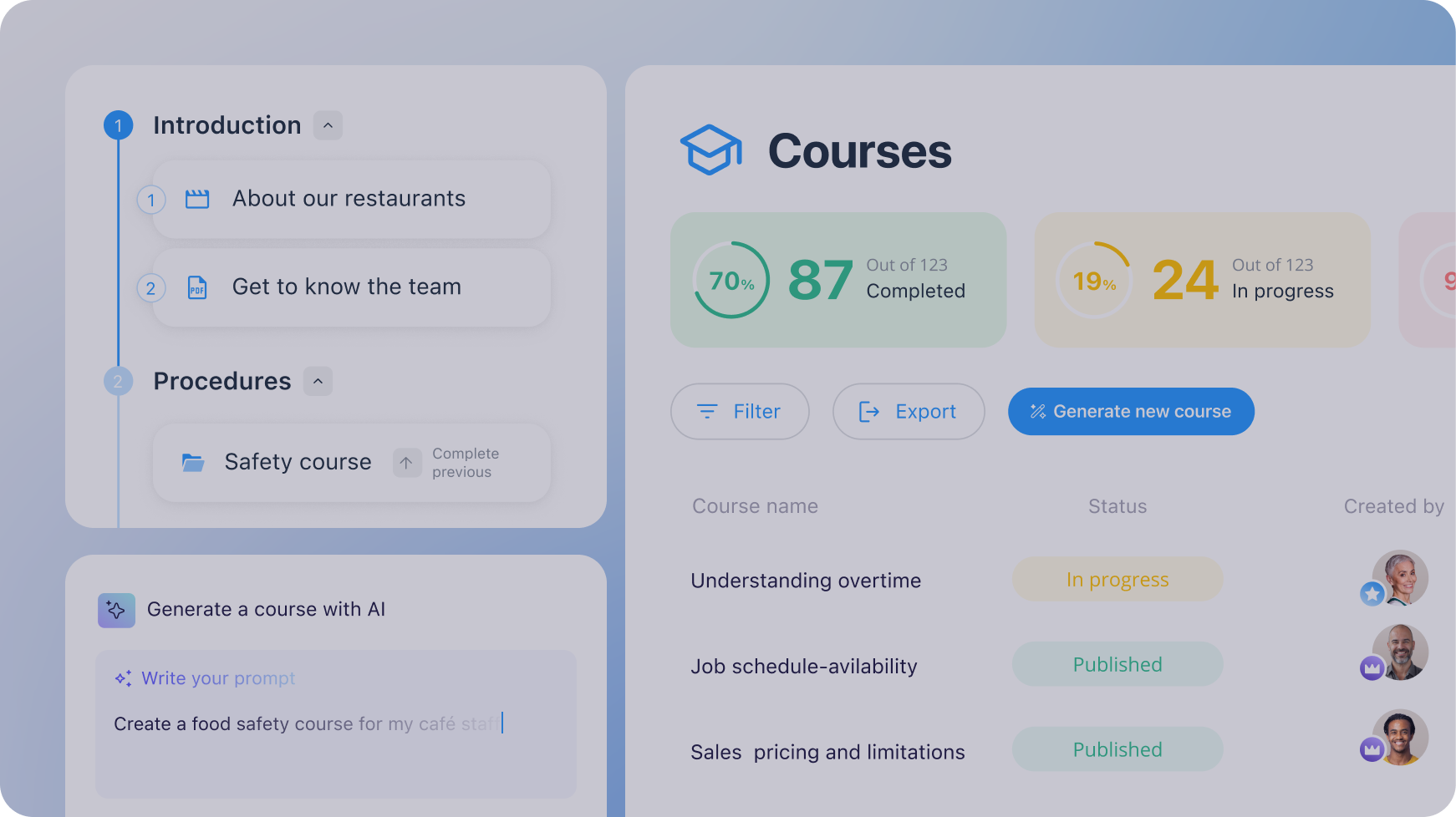The height and width of the screenshot is (817, 1456).
Task: Click the up-arrow Complete previous icon
Action: tap(406, 463)
